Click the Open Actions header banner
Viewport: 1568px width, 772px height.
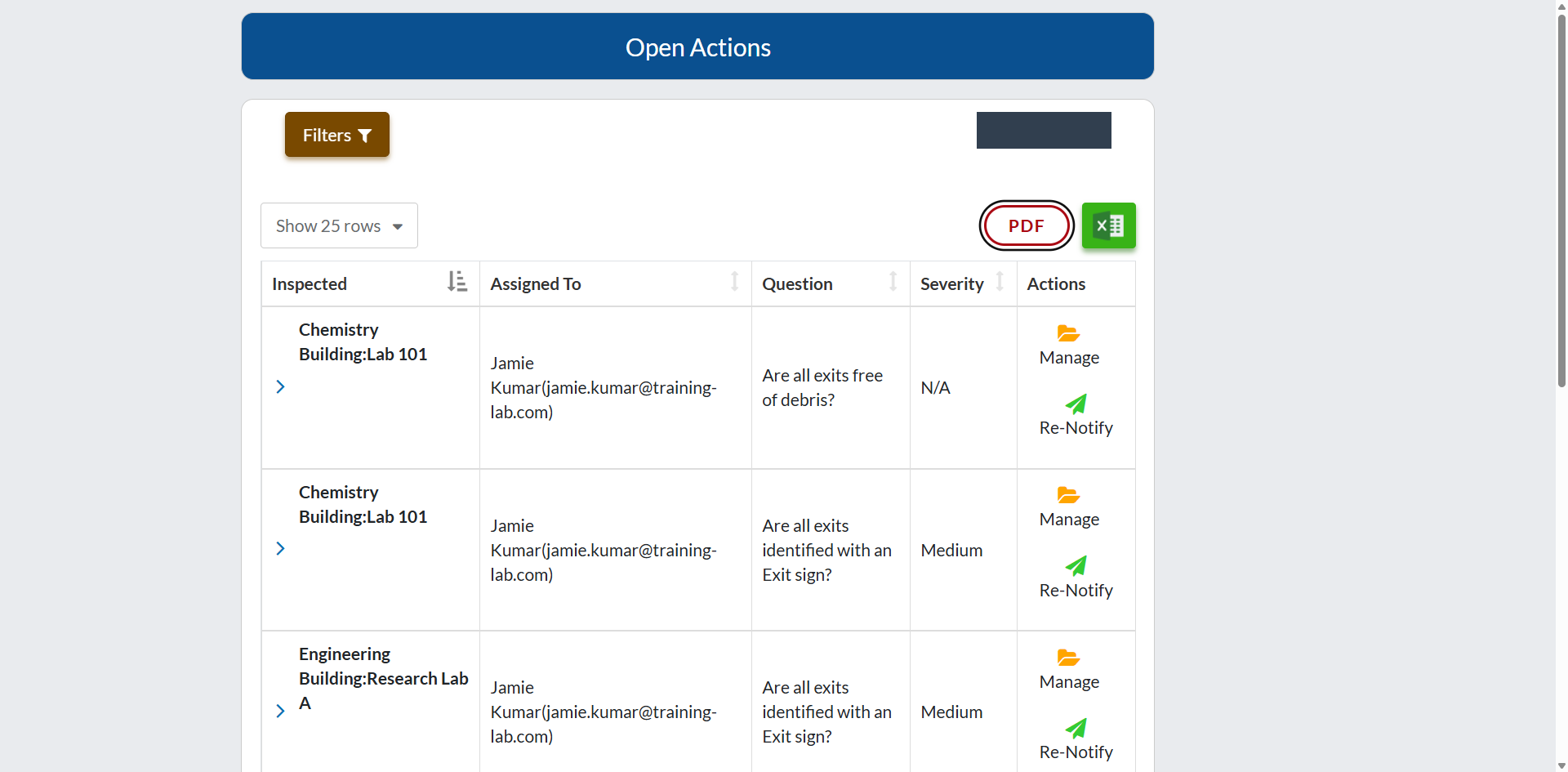coord(697,47)
